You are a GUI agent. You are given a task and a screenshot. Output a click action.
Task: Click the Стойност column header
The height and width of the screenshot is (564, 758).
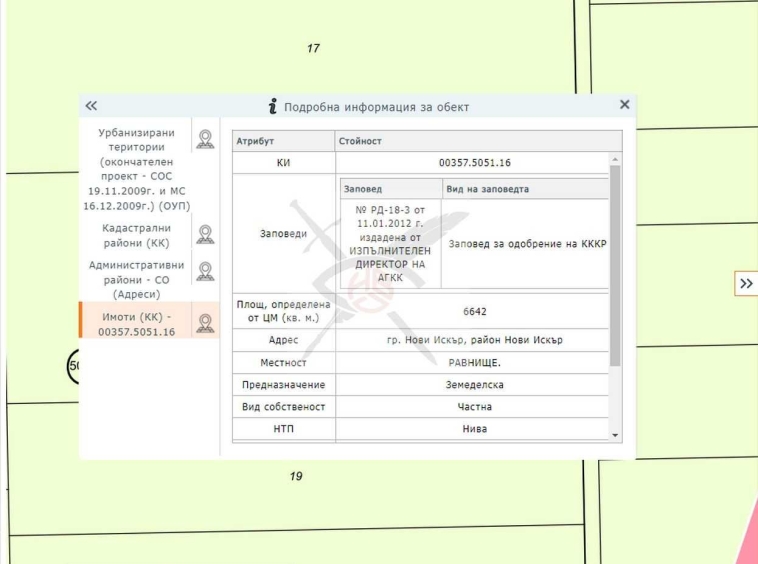tap(360, 142)
